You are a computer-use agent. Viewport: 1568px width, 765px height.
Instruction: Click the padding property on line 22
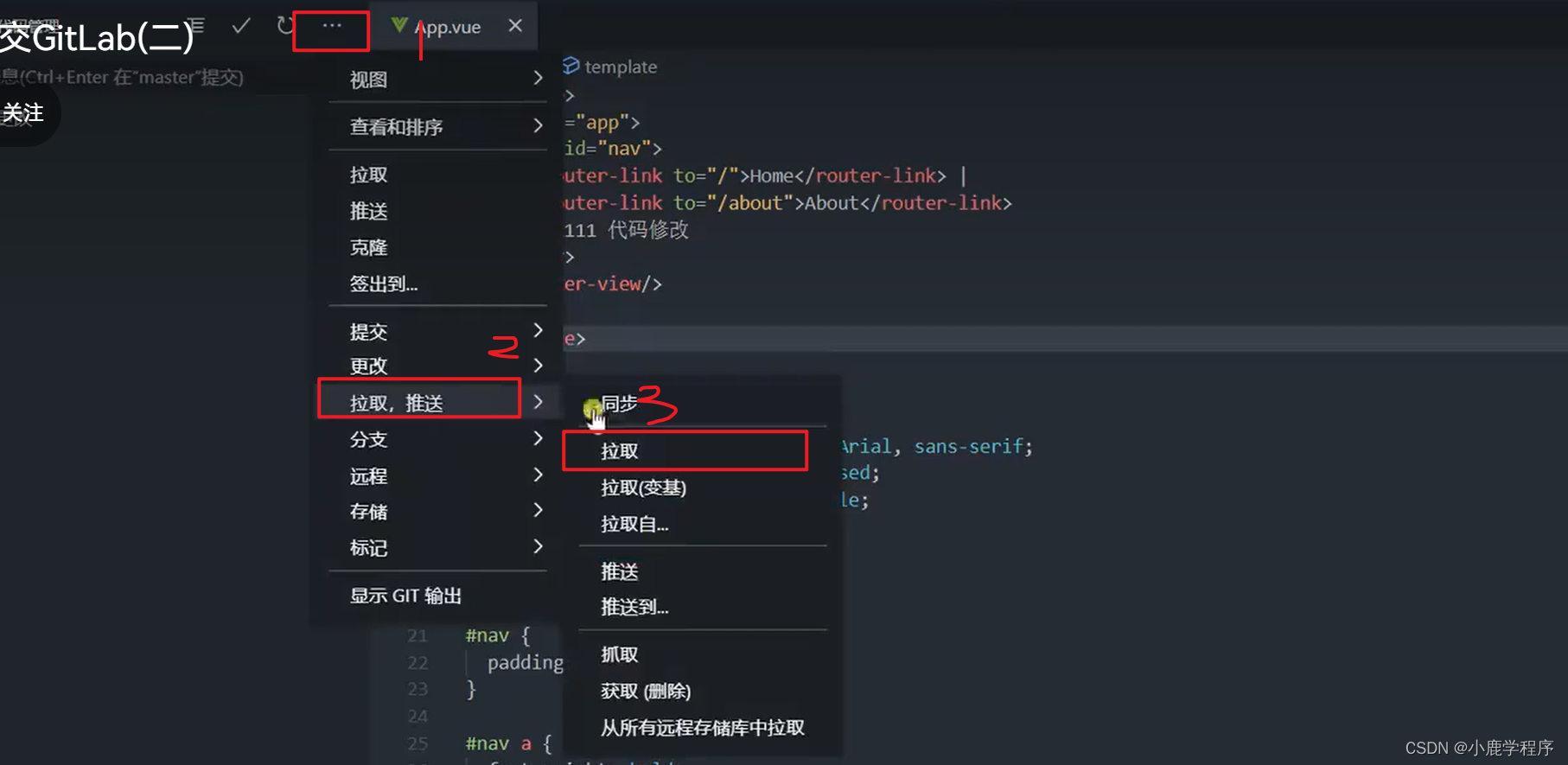(x=526, y=662)
